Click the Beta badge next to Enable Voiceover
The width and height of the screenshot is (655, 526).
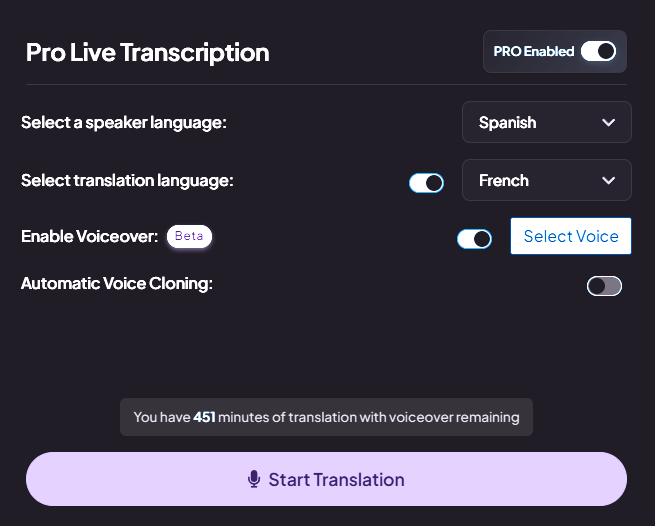click(x=189, y=236)
